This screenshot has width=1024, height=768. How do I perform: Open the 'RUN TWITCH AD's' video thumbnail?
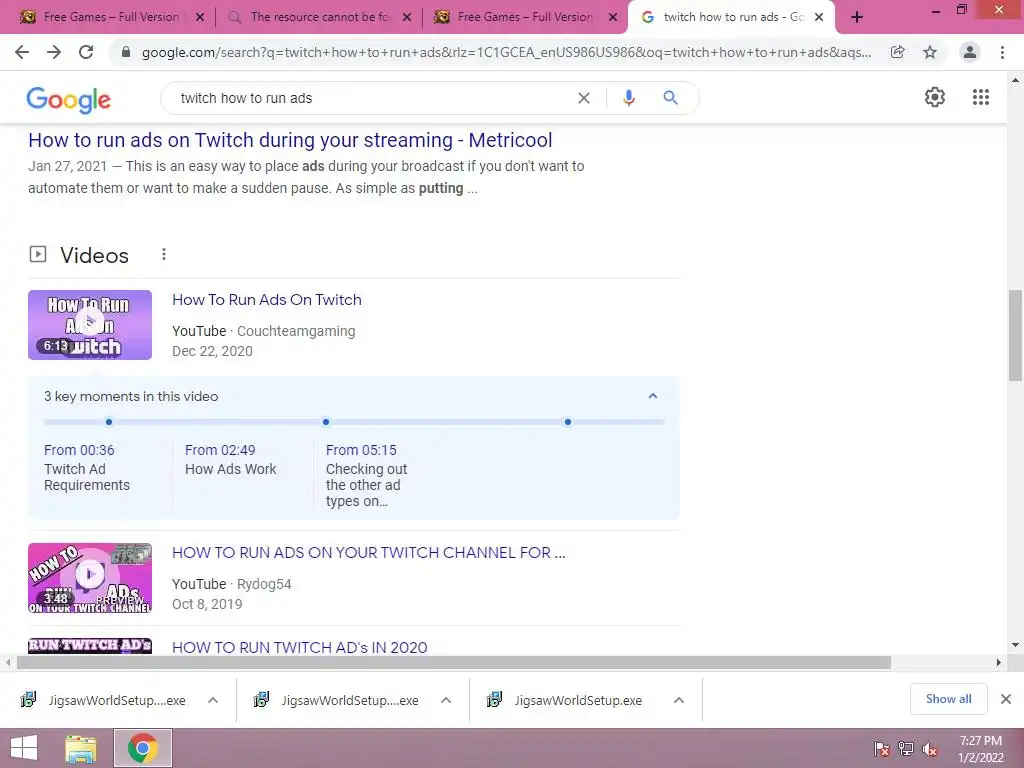[89, 645]
